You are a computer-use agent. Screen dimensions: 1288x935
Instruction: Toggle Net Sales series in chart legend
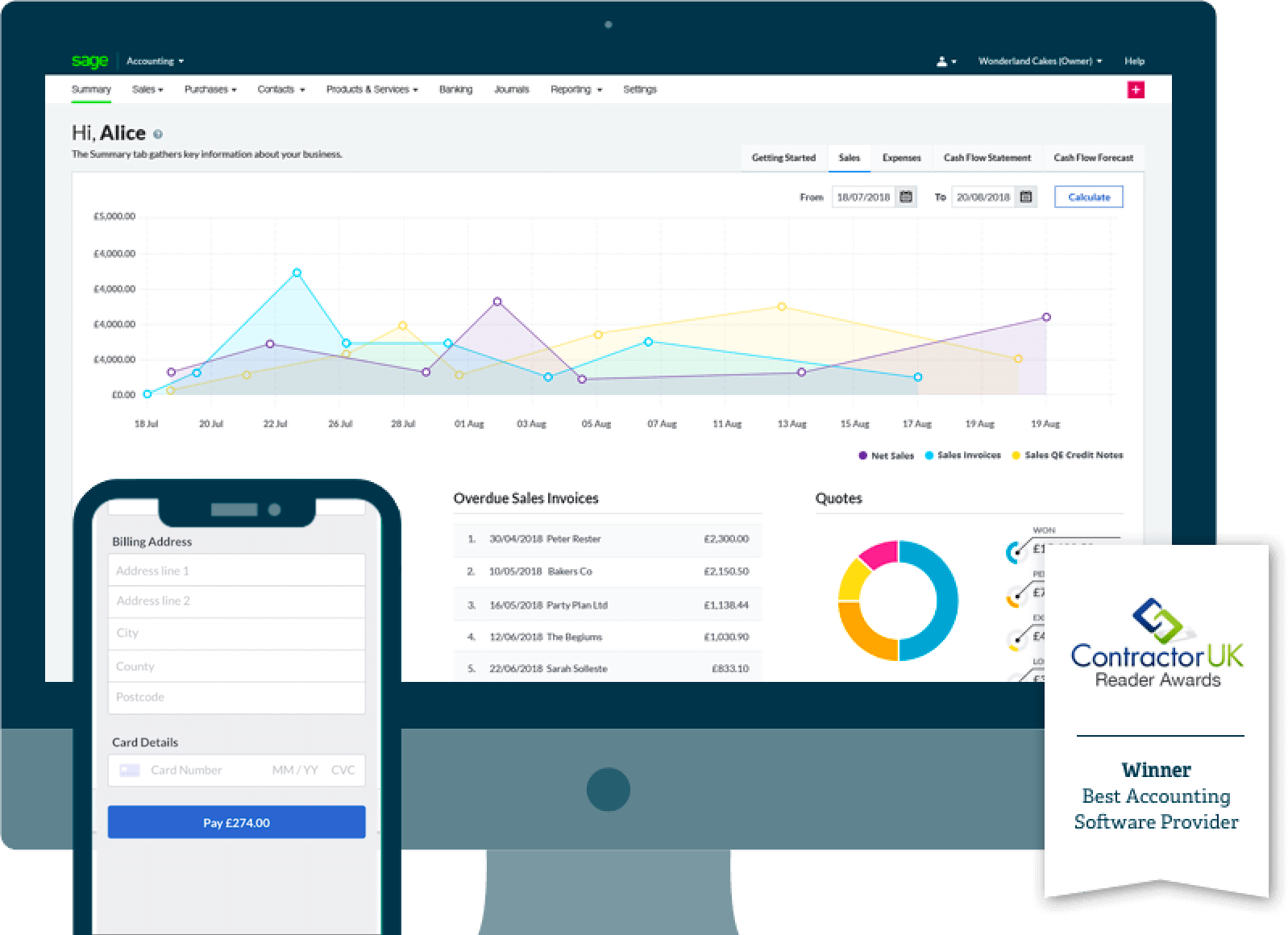click(x=887, y=455)
